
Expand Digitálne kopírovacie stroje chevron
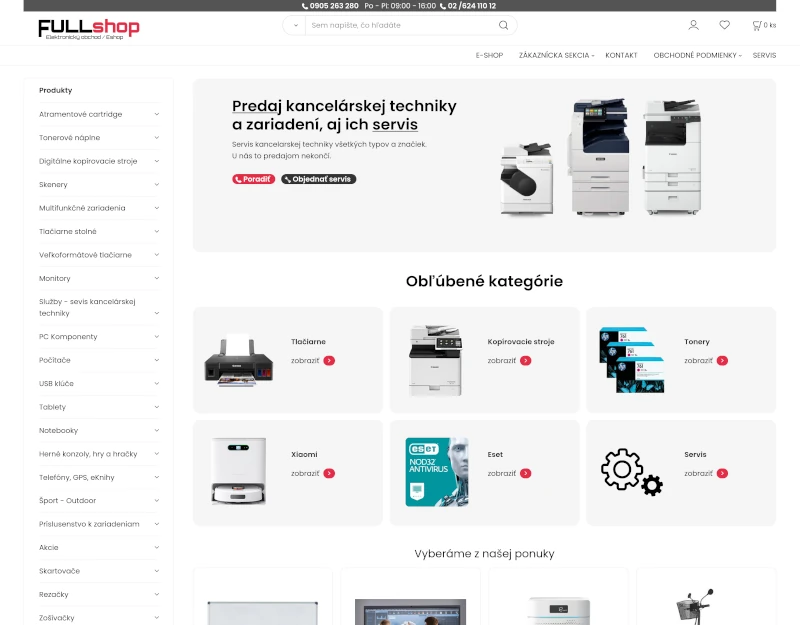[x=157, y=161]
